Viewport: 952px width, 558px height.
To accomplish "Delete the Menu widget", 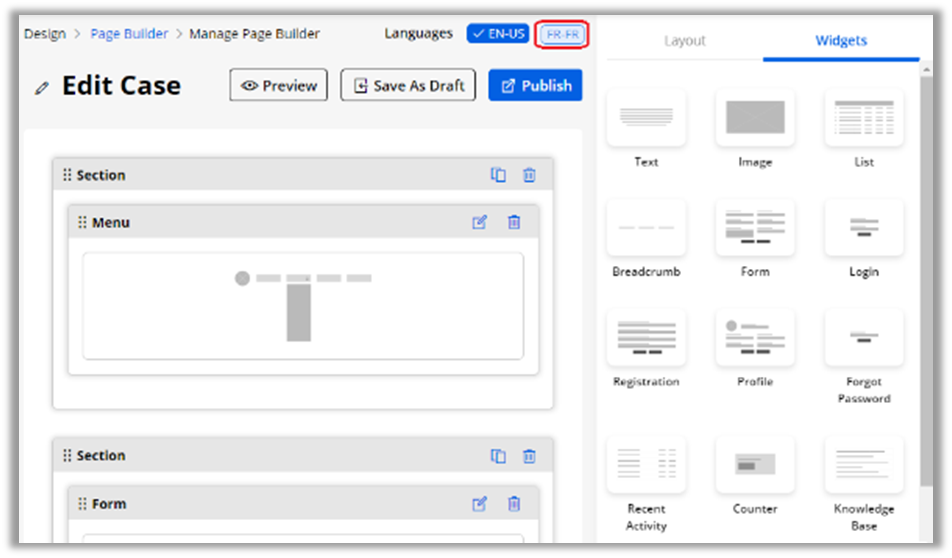I will (x=514, y=222).
